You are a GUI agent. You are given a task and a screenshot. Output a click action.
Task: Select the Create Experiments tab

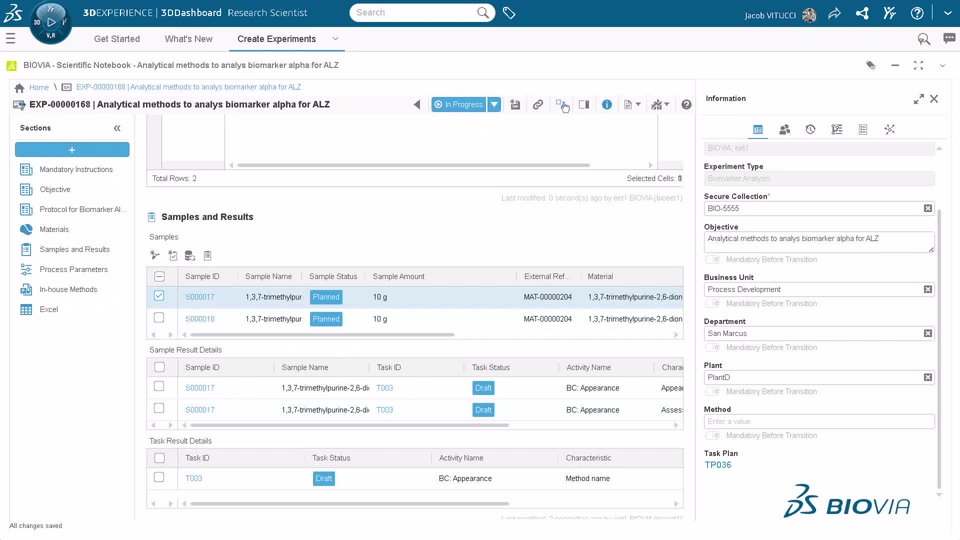click(x=277, y=39)
